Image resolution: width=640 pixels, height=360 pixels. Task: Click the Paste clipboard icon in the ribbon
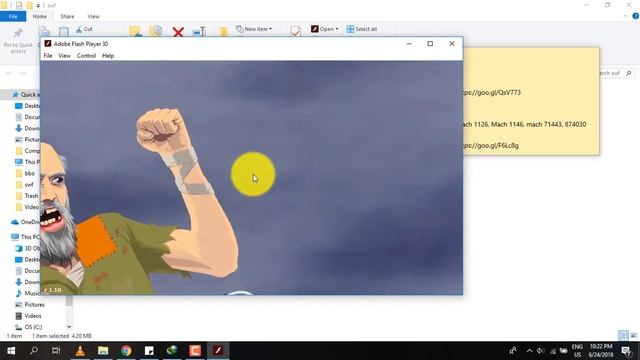63,32
